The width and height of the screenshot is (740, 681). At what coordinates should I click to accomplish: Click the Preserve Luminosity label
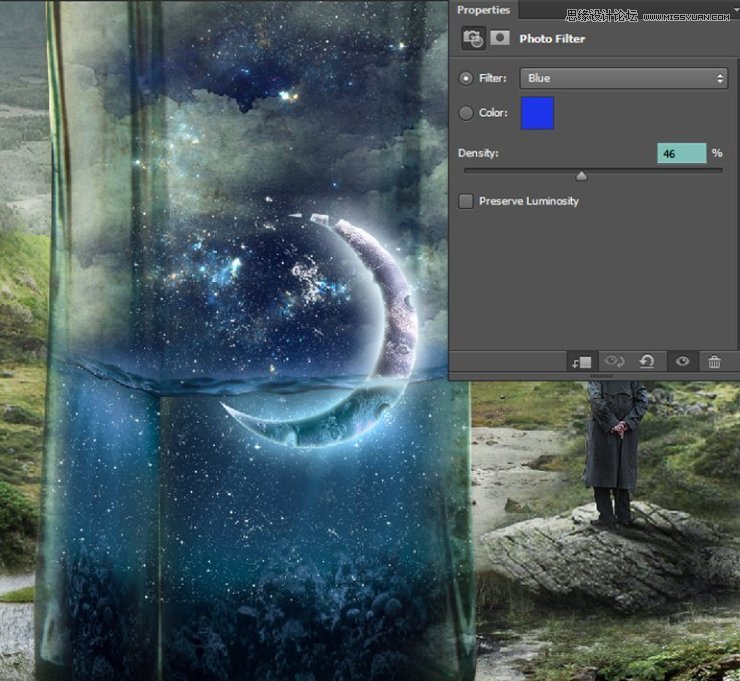coord(529,201)
